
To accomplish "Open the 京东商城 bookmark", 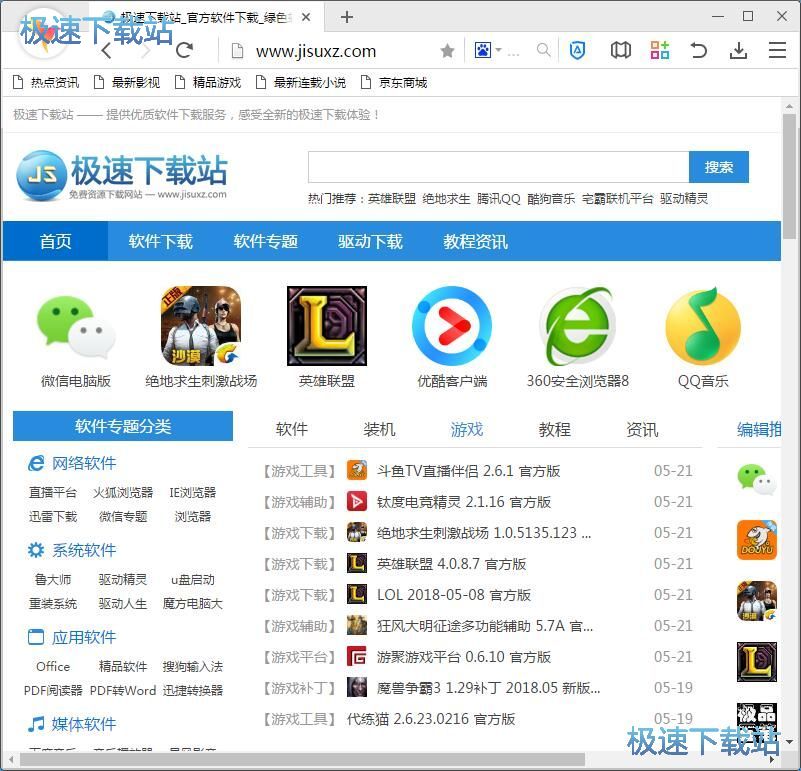I will pos(394,82).
